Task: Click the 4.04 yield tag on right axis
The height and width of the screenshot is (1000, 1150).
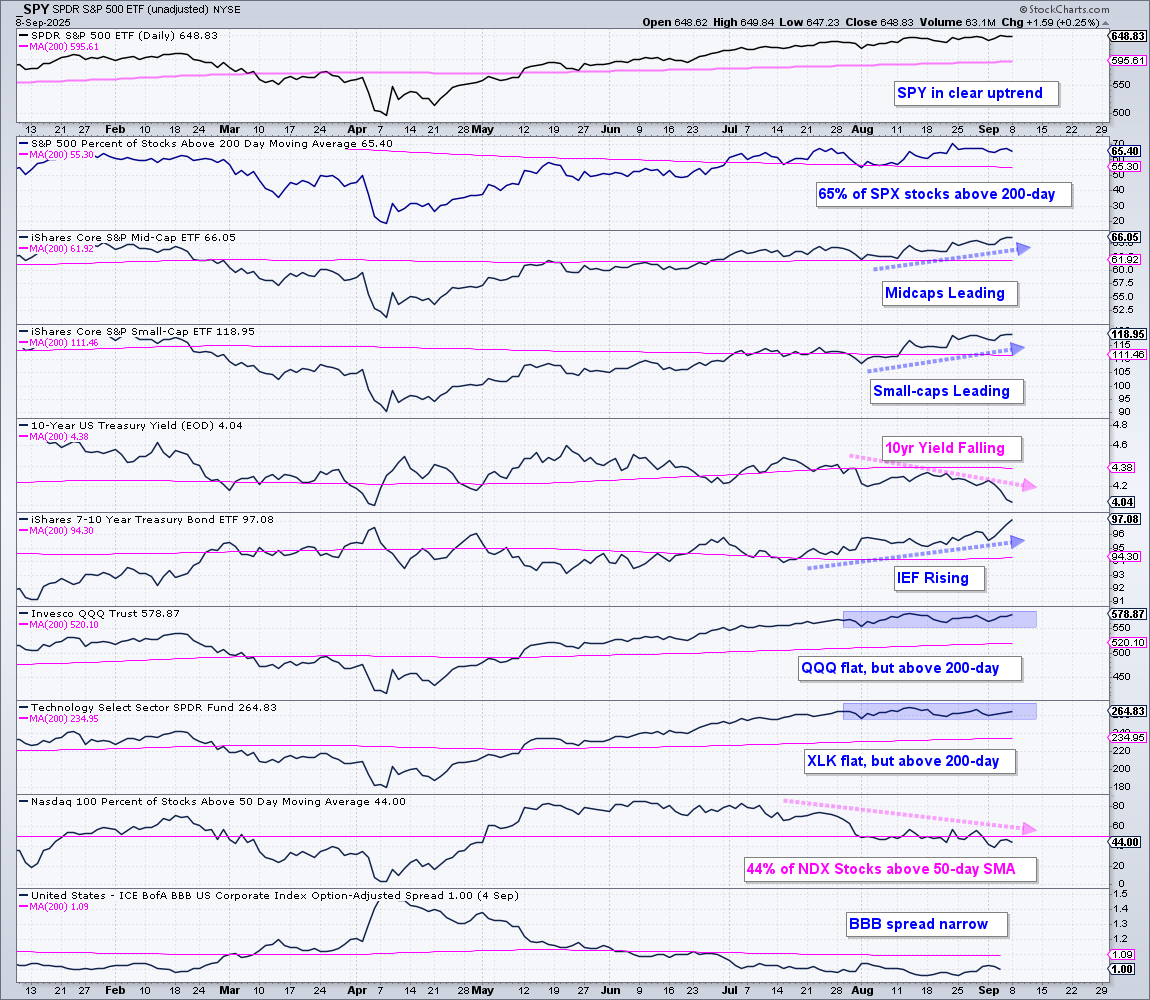Action: (1122, 503)
